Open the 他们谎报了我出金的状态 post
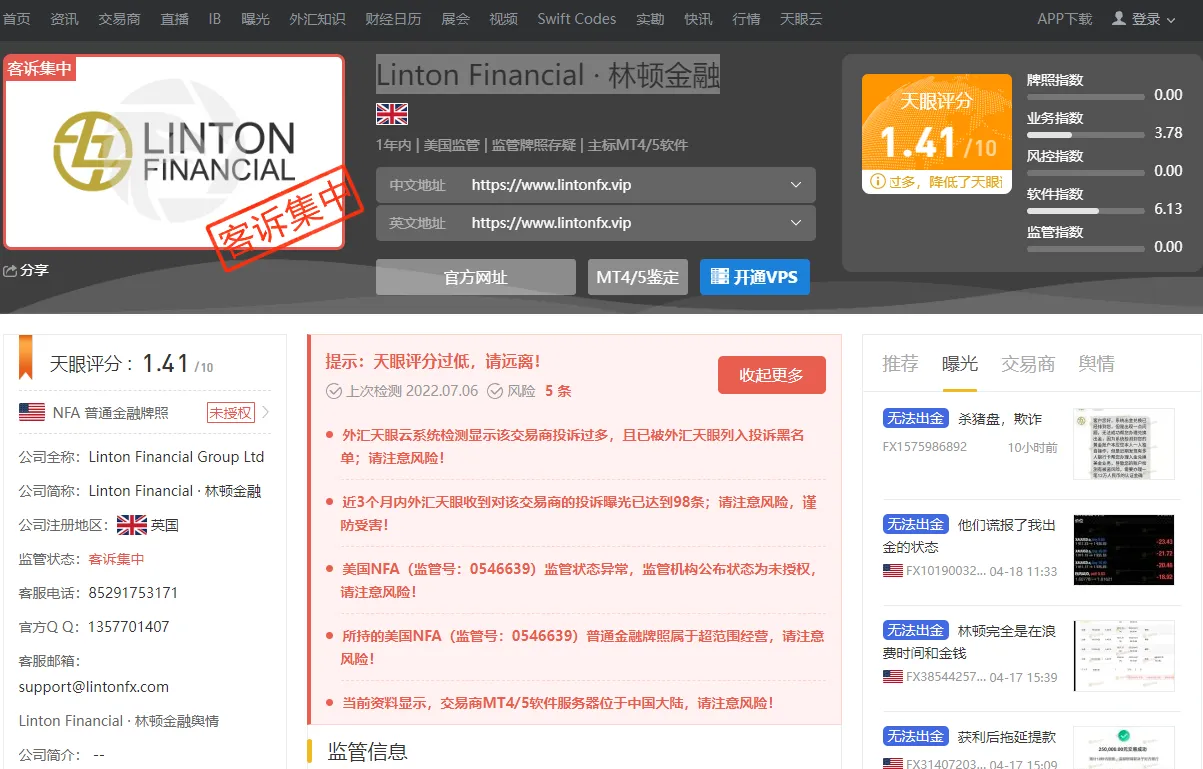The image size is (1203, 769). click(x=969, y=536)
